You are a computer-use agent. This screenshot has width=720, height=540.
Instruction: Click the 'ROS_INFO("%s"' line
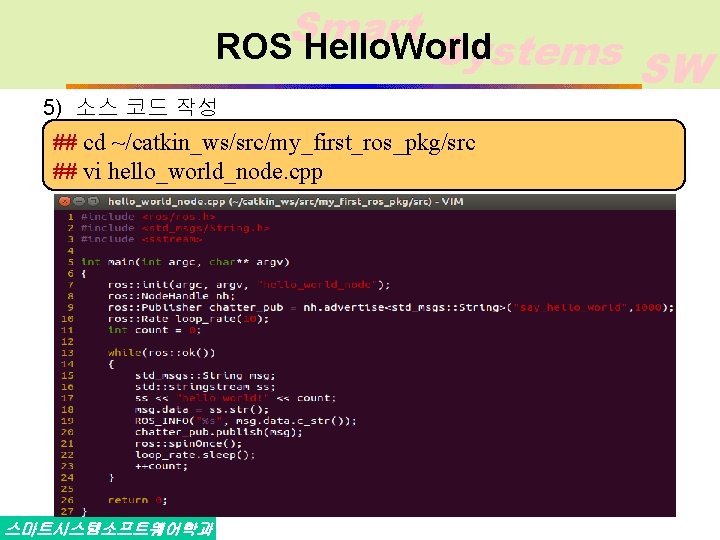(246, 421)
